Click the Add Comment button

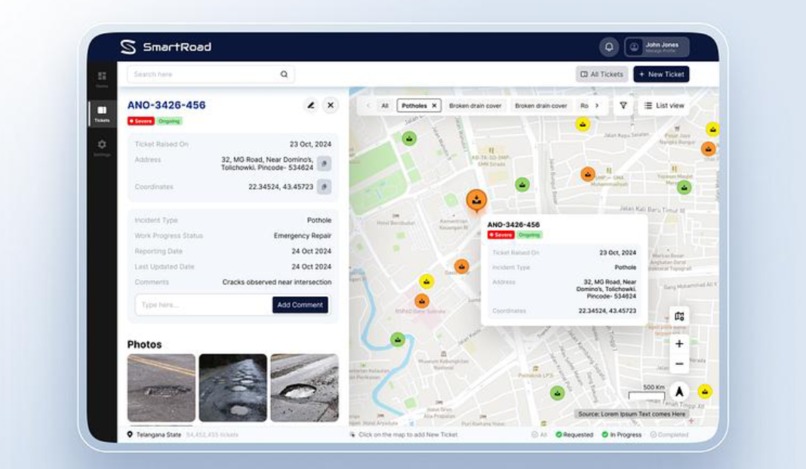tap(300, 304)
